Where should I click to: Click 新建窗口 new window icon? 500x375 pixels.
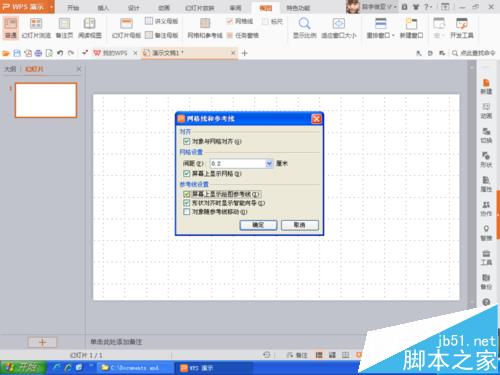click(411, 24)
